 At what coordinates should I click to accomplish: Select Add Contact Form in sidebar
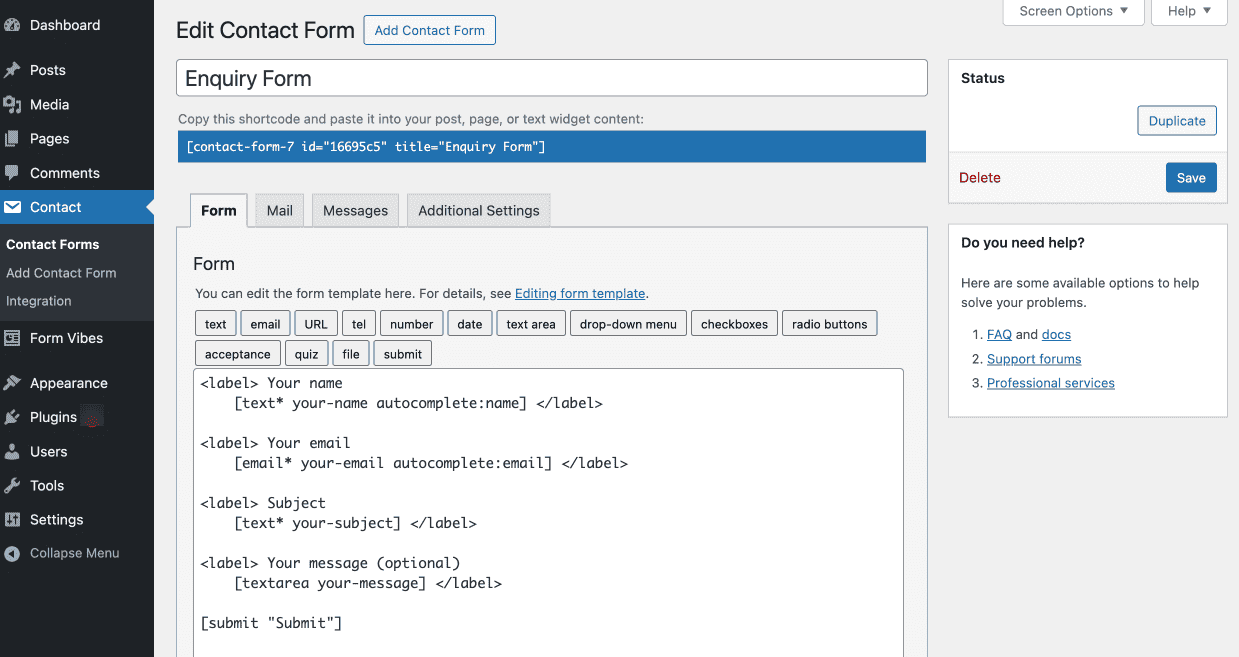click(x=61, y=272)
